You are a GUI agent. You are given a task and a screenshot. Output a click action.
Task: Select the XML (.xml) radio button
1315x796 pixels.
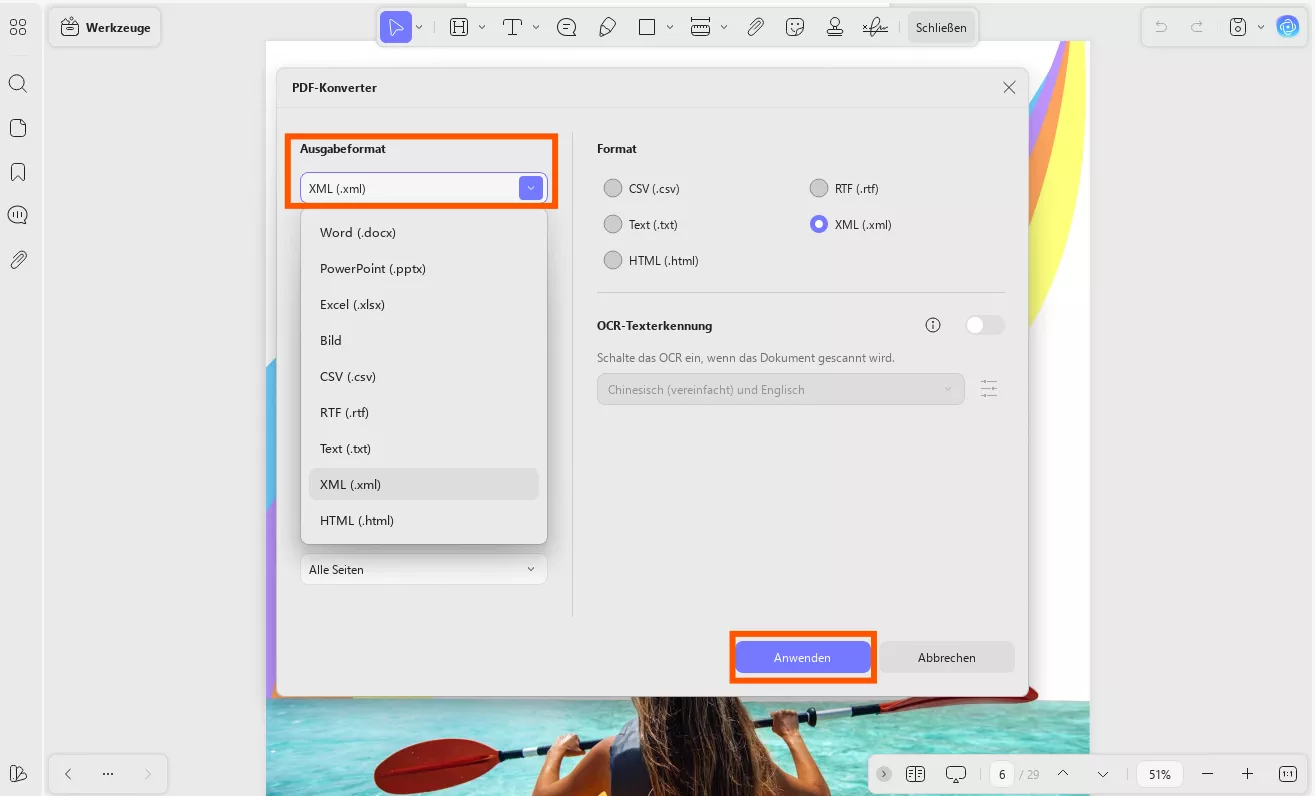(x=819, y=224)
